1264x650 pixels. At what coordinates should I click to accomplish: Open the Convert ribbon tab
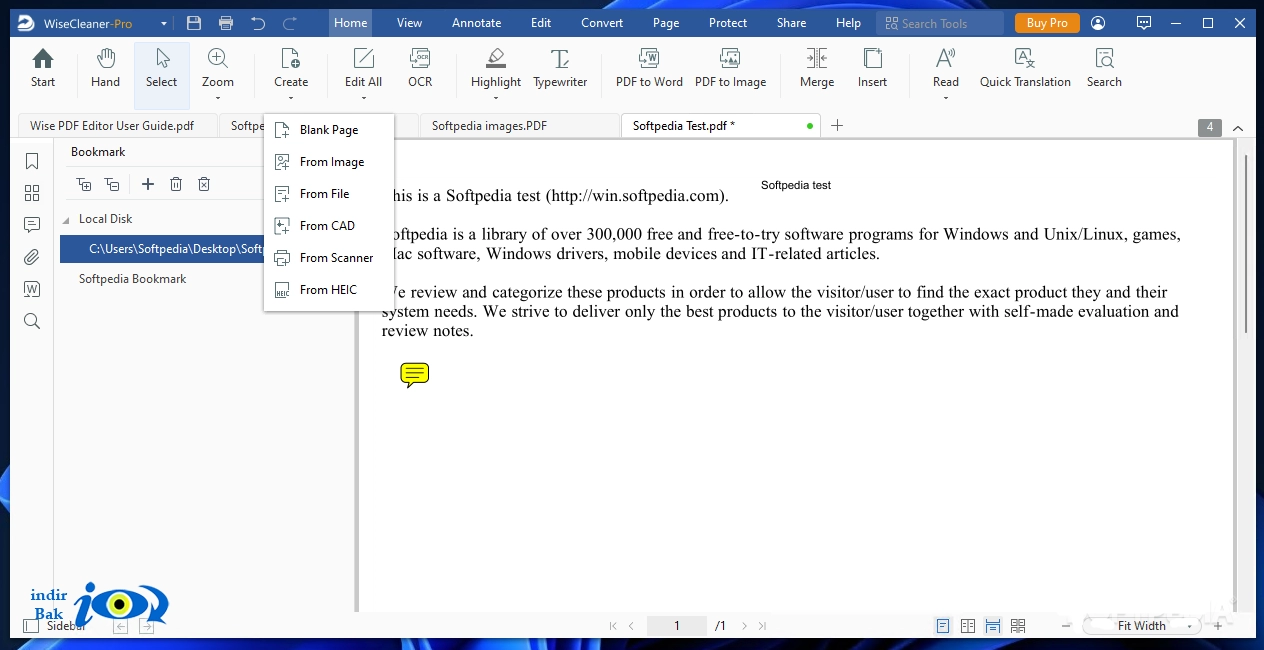602,23
